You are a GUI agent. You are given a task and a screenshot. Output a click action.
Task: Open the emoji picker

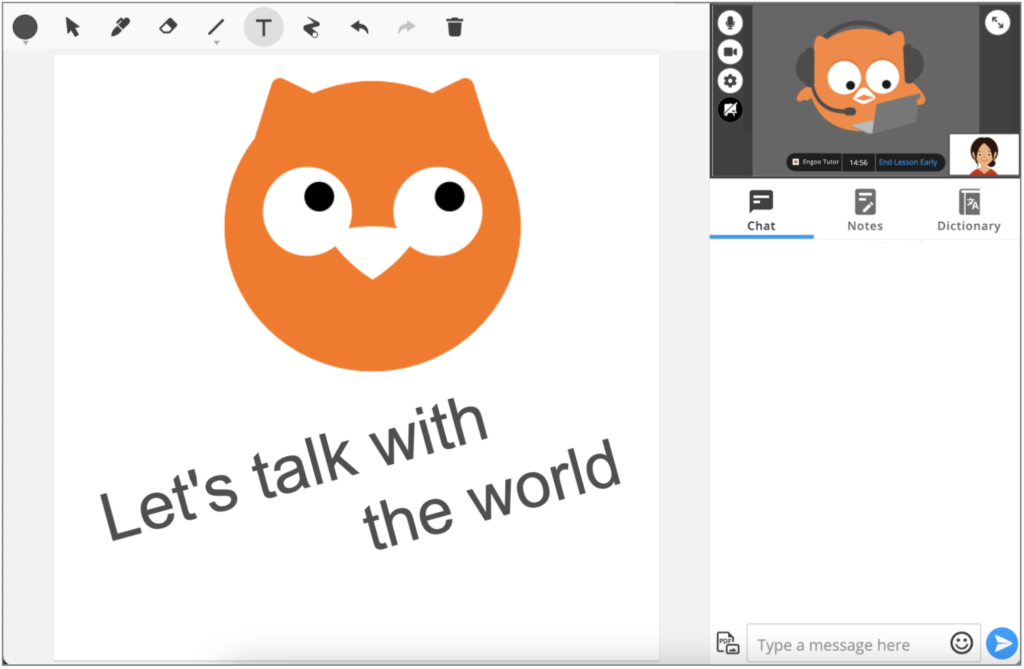[961, 644]
